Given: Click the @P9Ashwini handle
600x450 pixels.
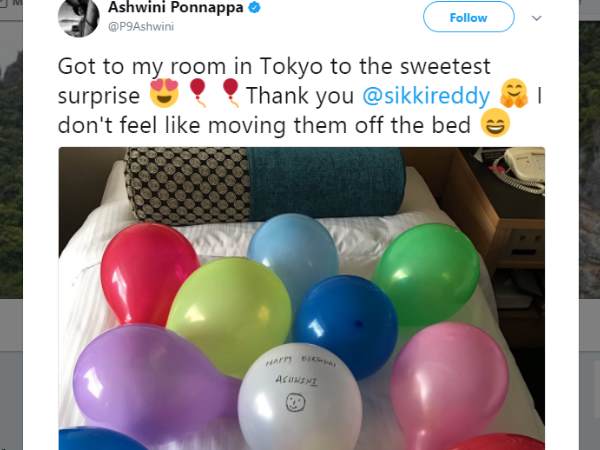Looking at the screenshot, I should (x=141, y=27).
